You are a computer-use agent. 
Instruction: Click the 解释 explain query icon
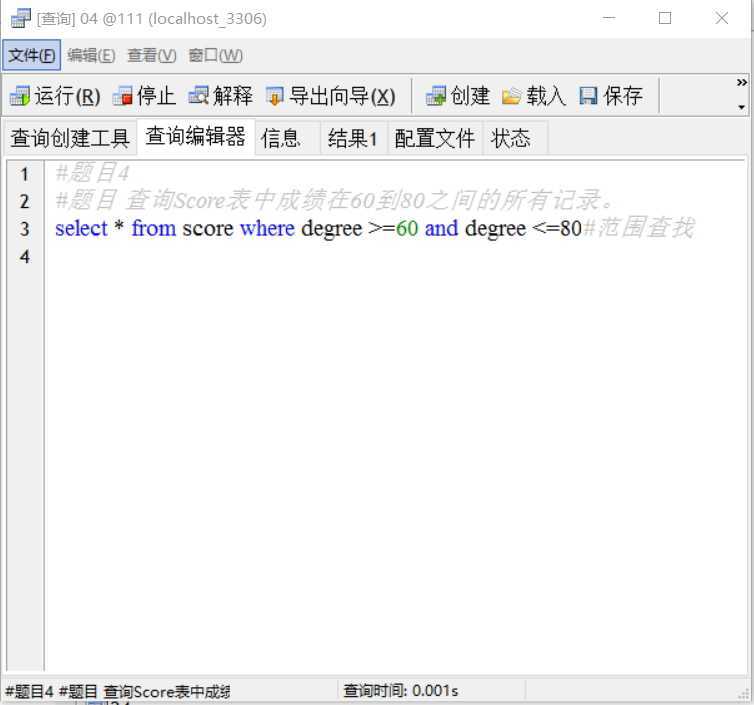click(x=199, y=96)
